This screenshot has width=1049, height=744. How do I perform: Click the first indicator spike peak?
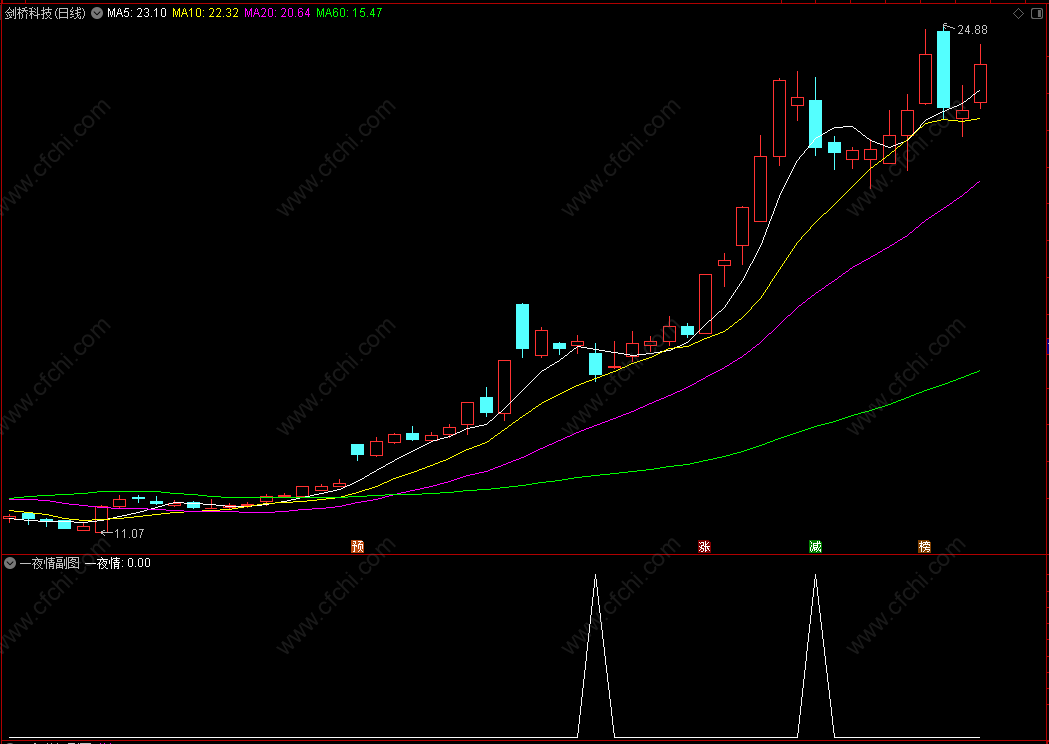tap(595, 575)
